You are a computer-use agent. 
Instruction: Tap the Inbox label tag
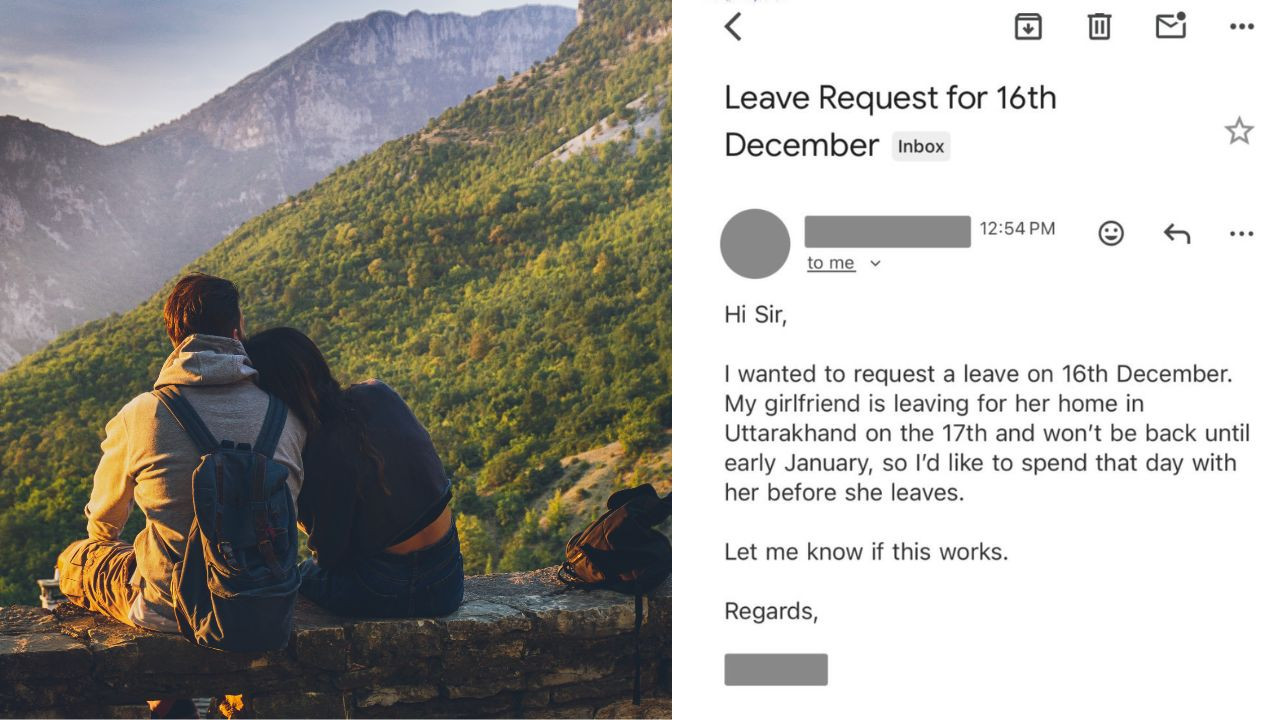pyautogui.click(x=920, y=147)
